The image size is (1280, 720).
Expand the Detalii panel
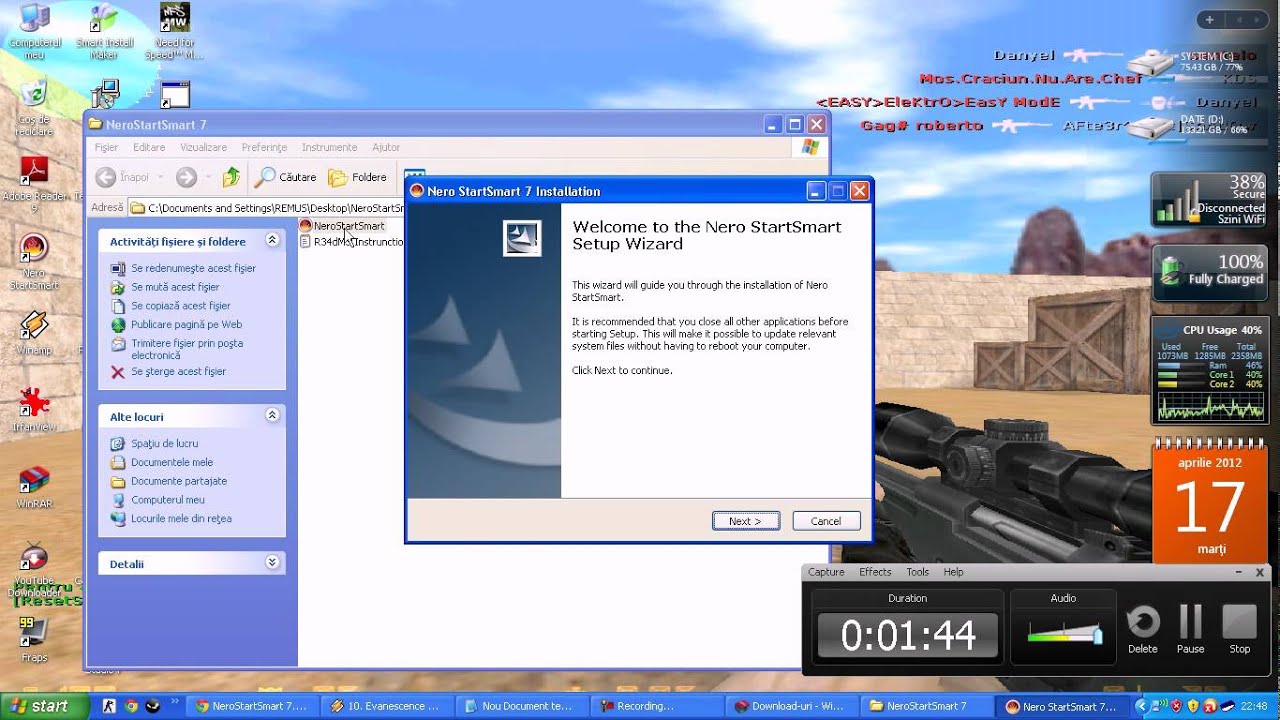[x=272, y=563]
